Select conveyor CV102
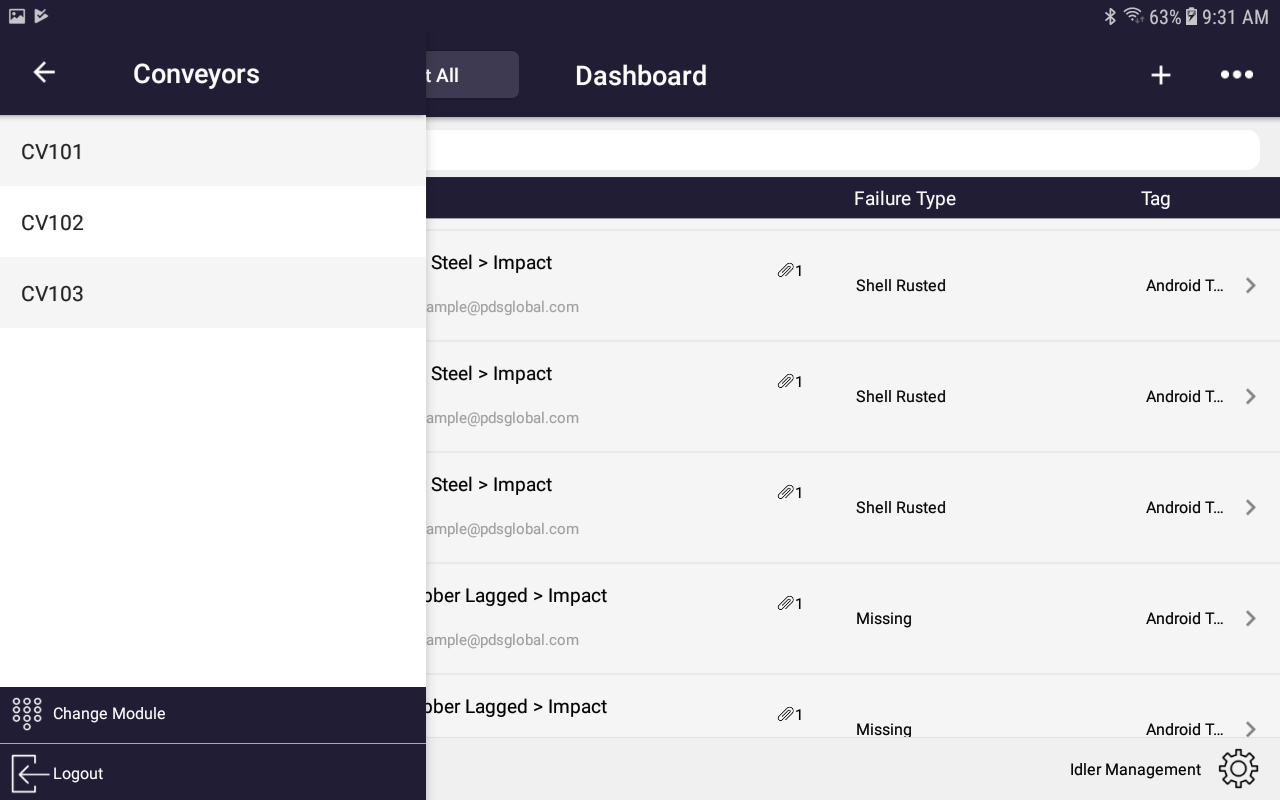Viewport: 1280px width, 800px height. click(52, 223)
